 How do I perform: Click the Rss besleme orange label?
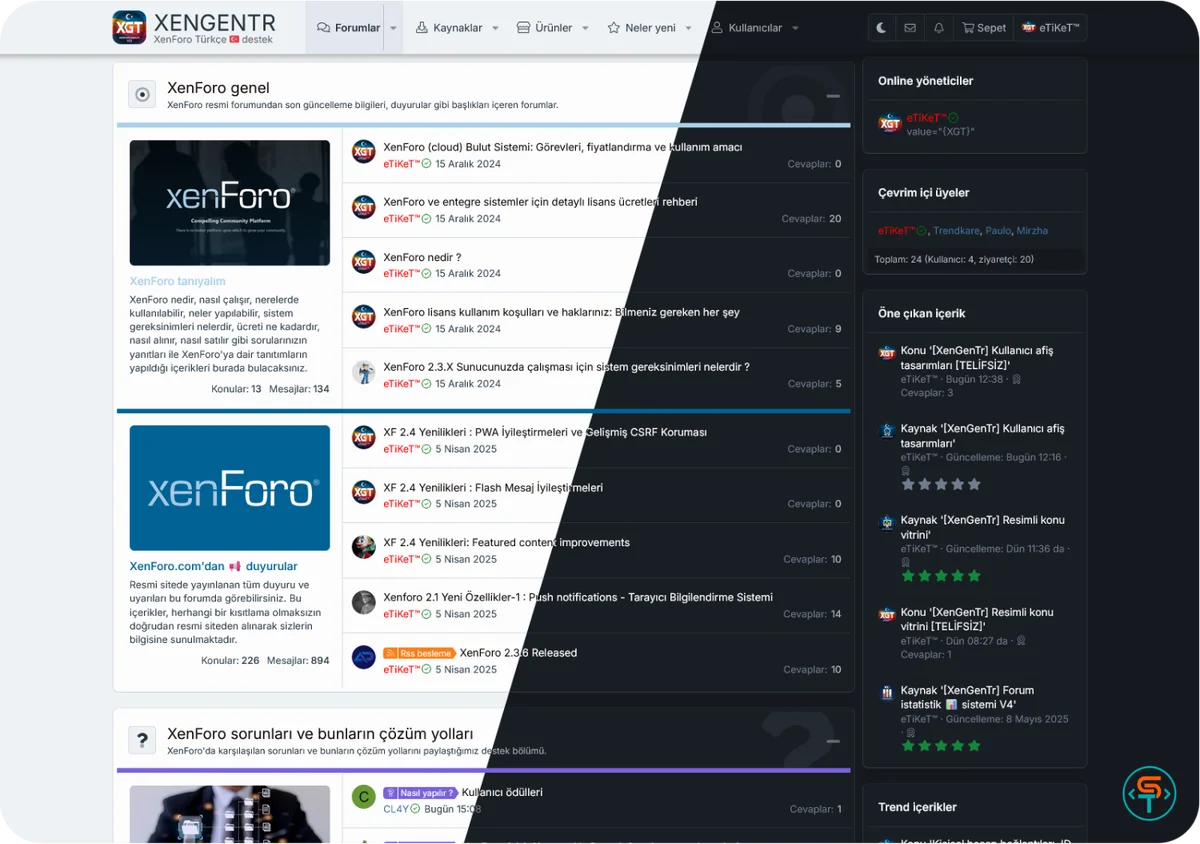420,653
